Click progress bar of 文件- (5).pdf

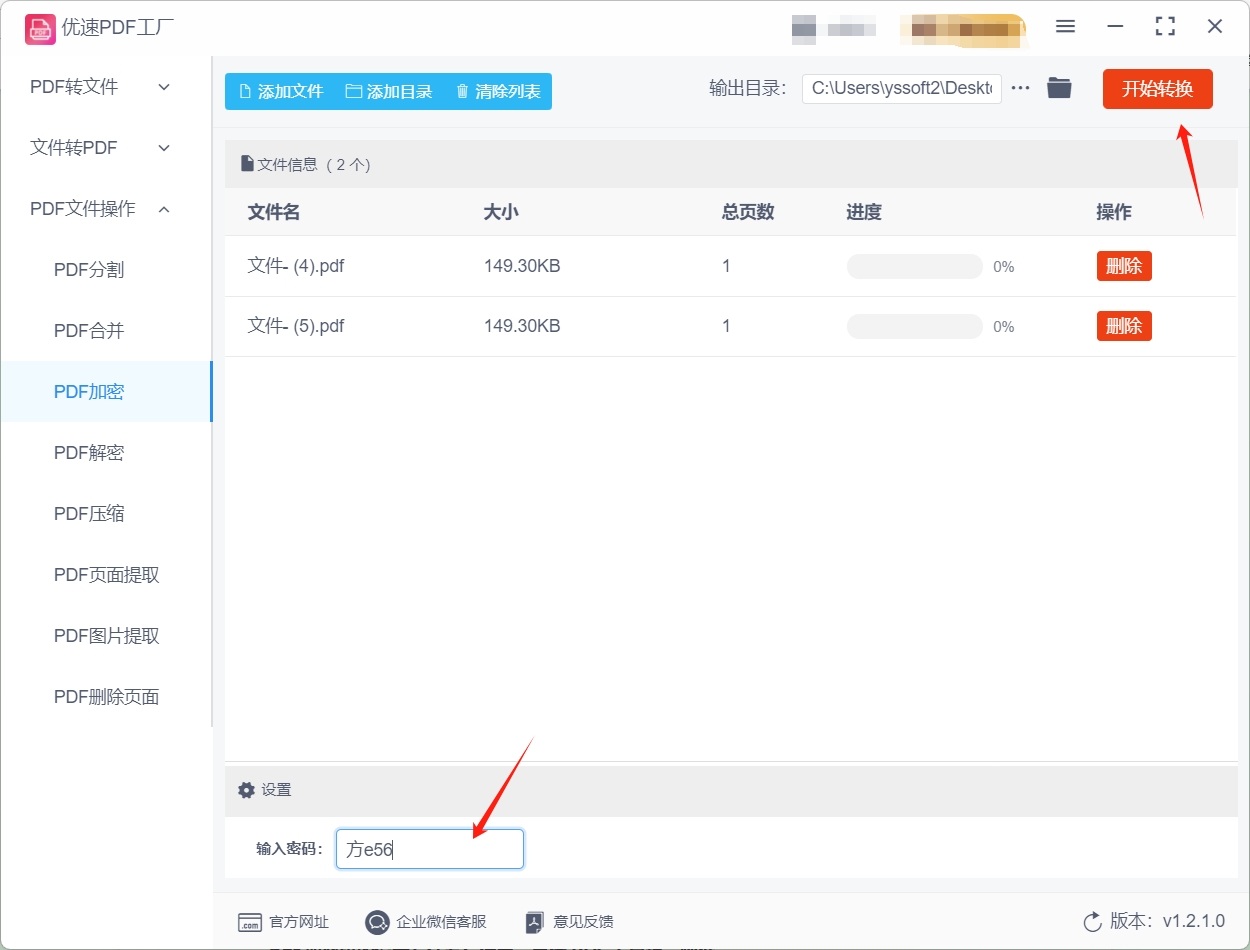coord(915,326)
